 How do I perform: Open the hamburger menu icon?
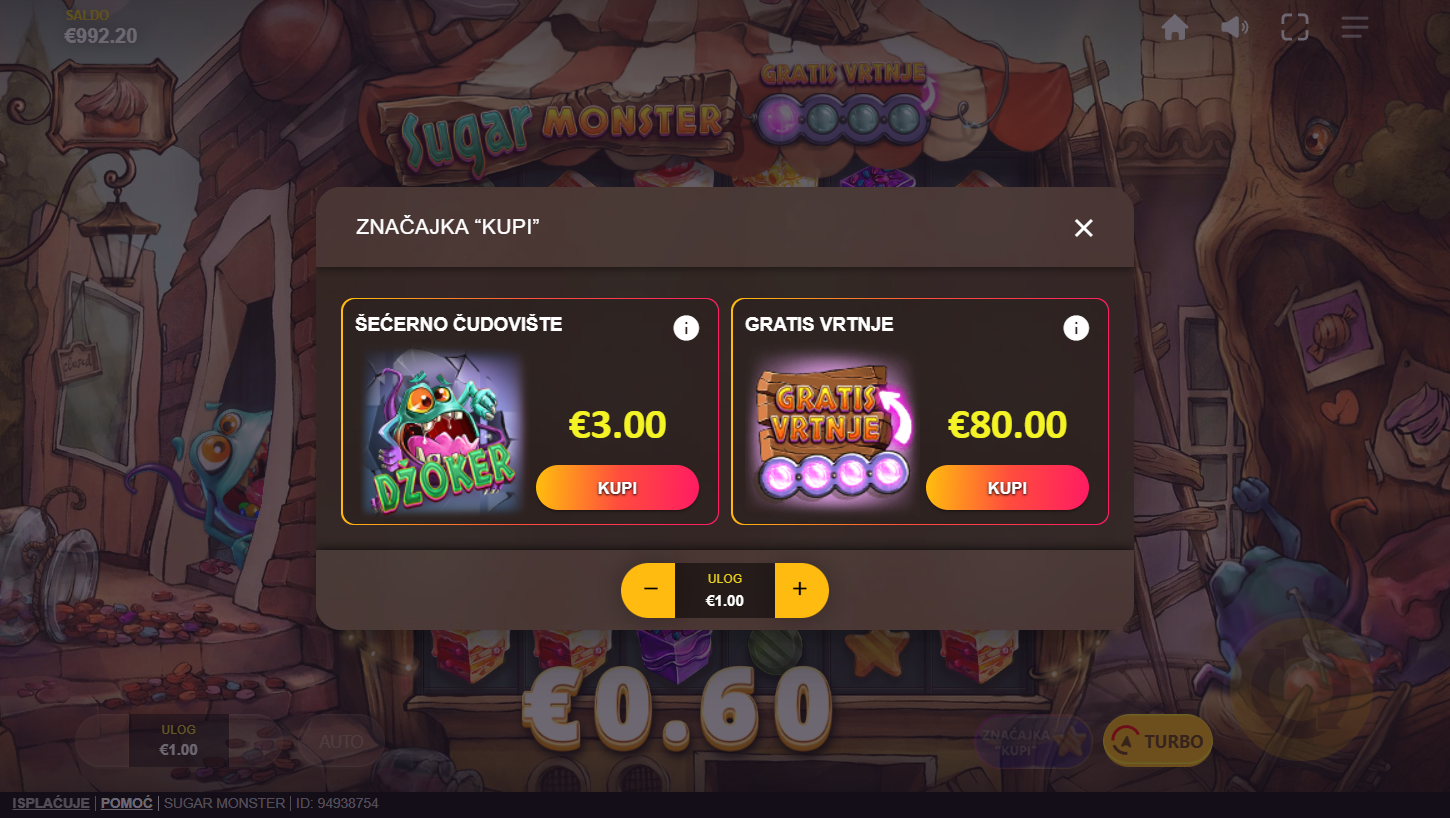click(1355, 27)
